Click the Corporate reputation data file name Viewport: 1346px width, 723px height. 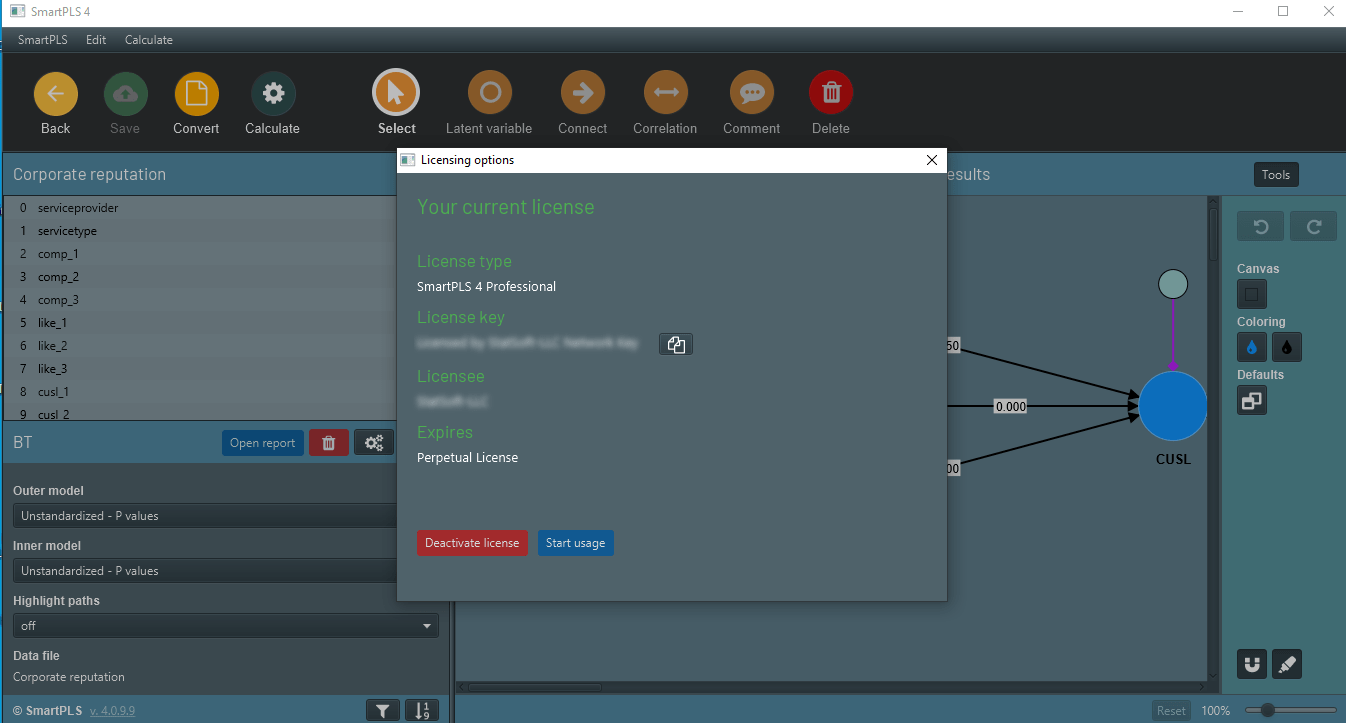coord(69,677)
